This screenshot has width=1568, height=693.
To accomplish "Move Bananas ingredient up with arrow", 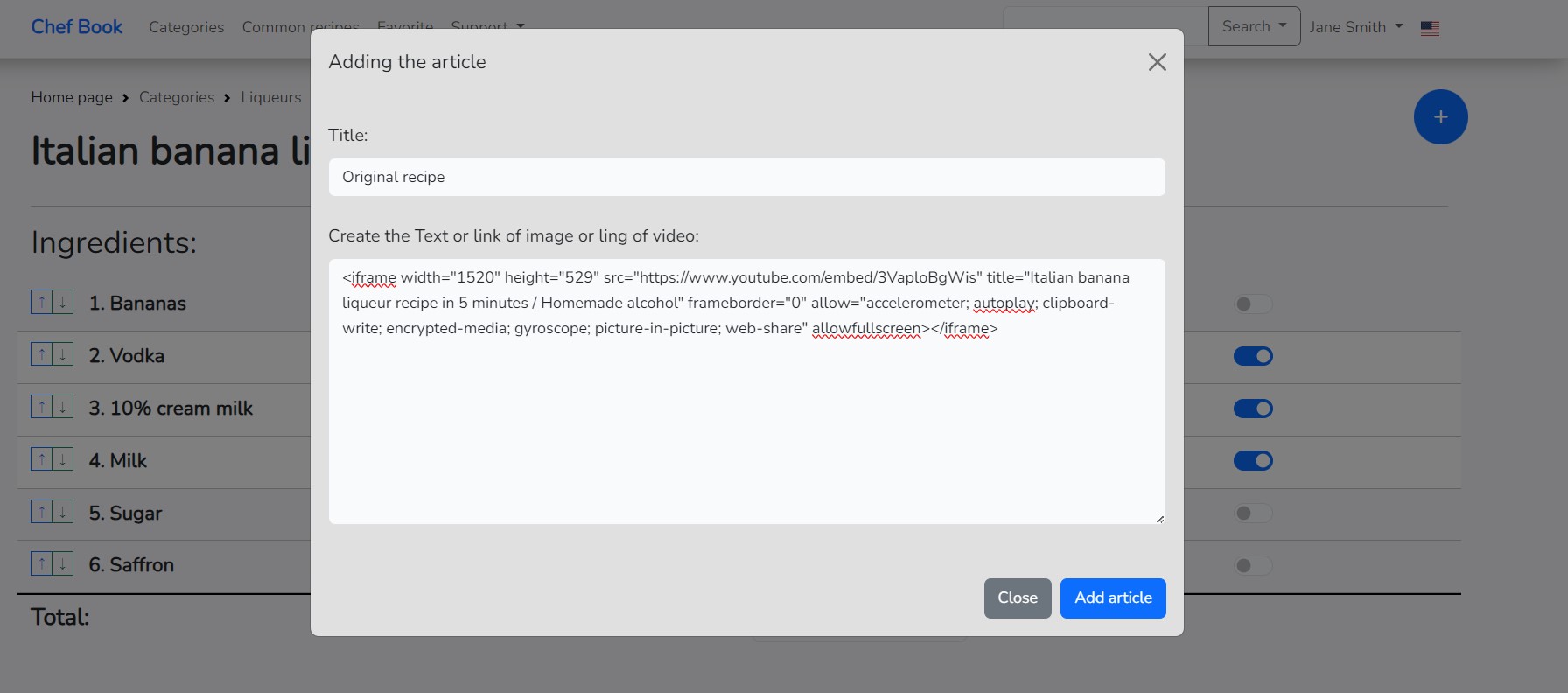I will pyautogui.click(x=41, y=303).
